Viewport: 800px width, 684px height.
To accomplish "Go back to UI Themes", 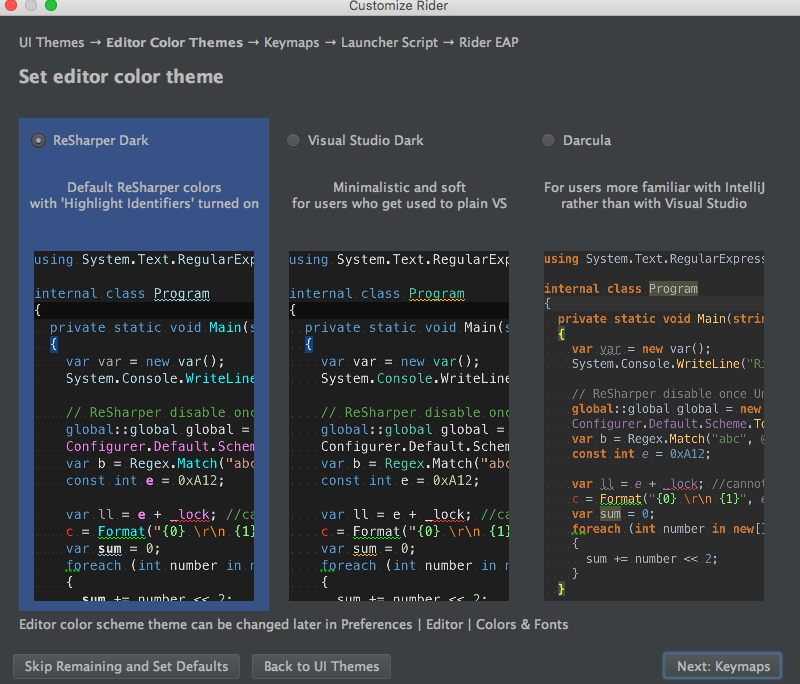I will coord(321,666).
